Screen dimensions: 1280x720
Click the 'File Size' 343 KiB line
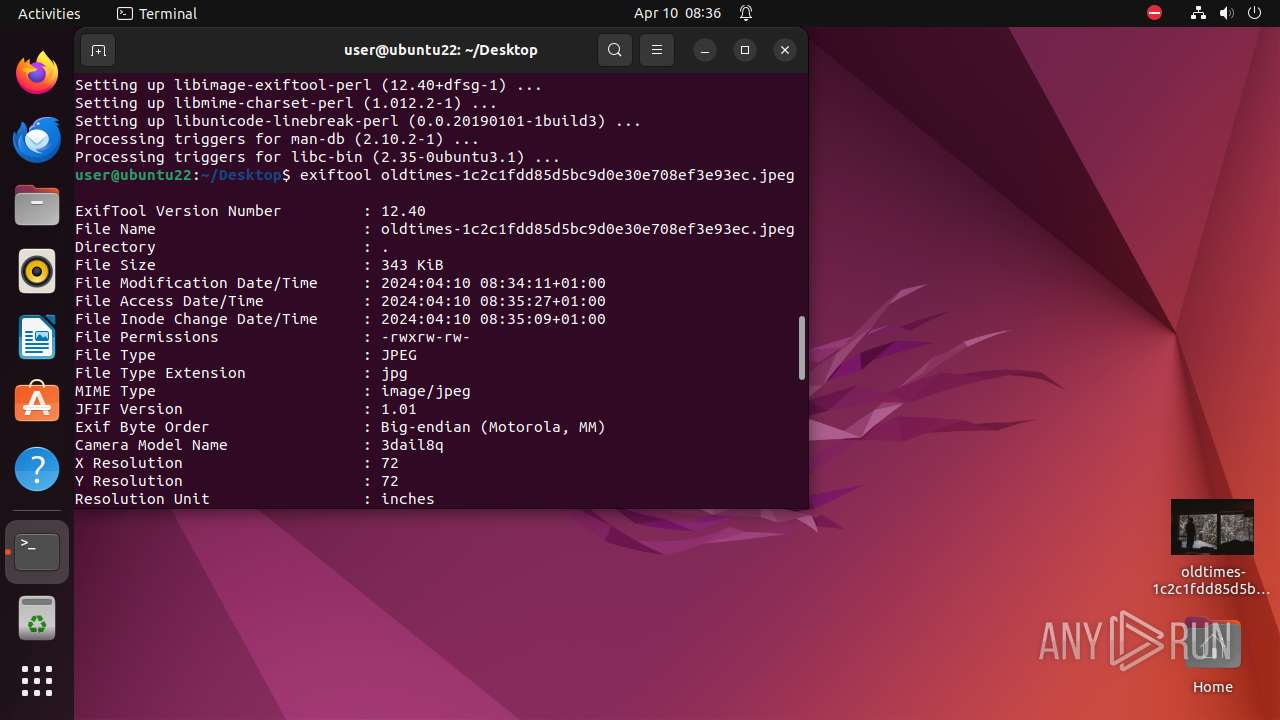coord(259,265)
